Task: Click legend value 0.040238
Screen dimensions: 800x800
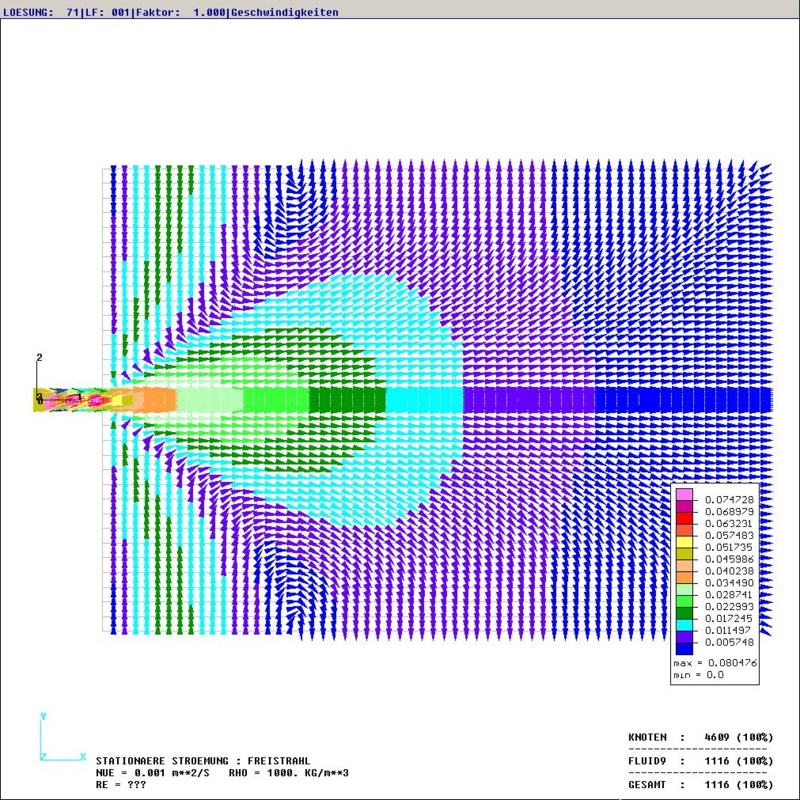Action: click(x=729, y=571)
